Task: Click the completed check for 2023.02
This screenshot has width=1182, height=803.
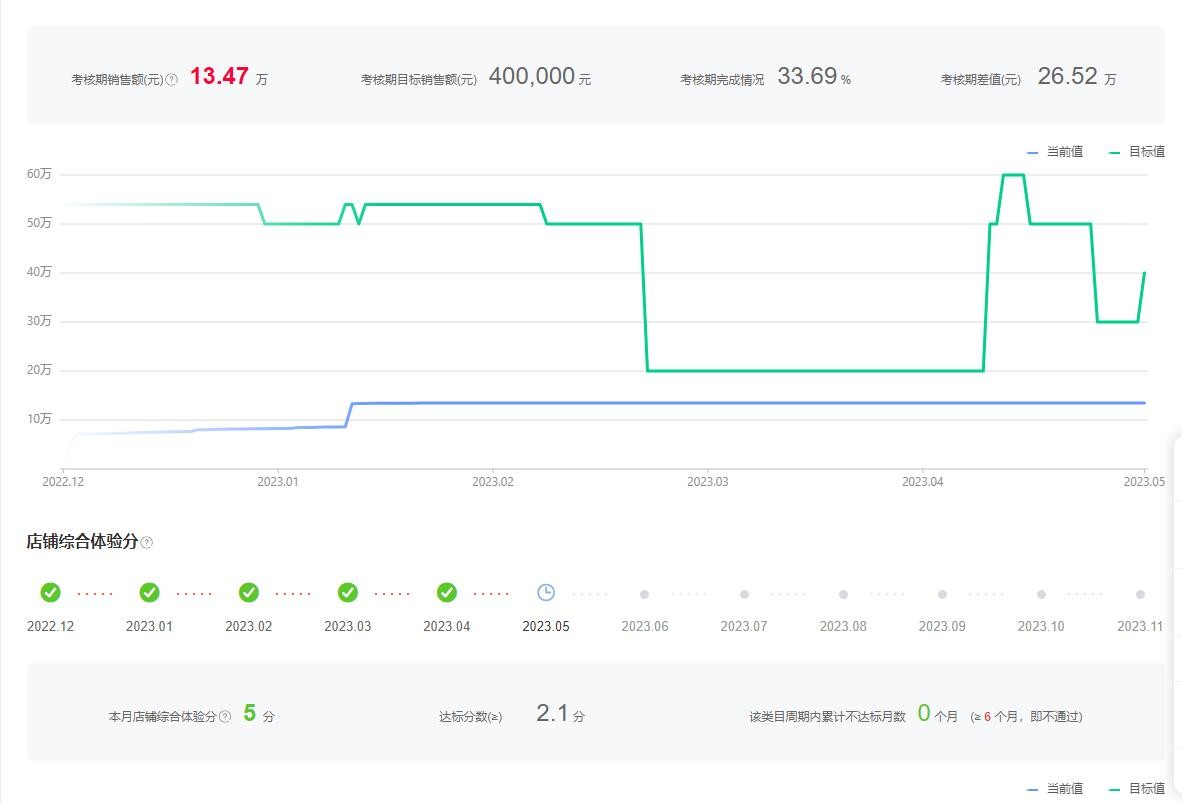Action: point(249,593)
